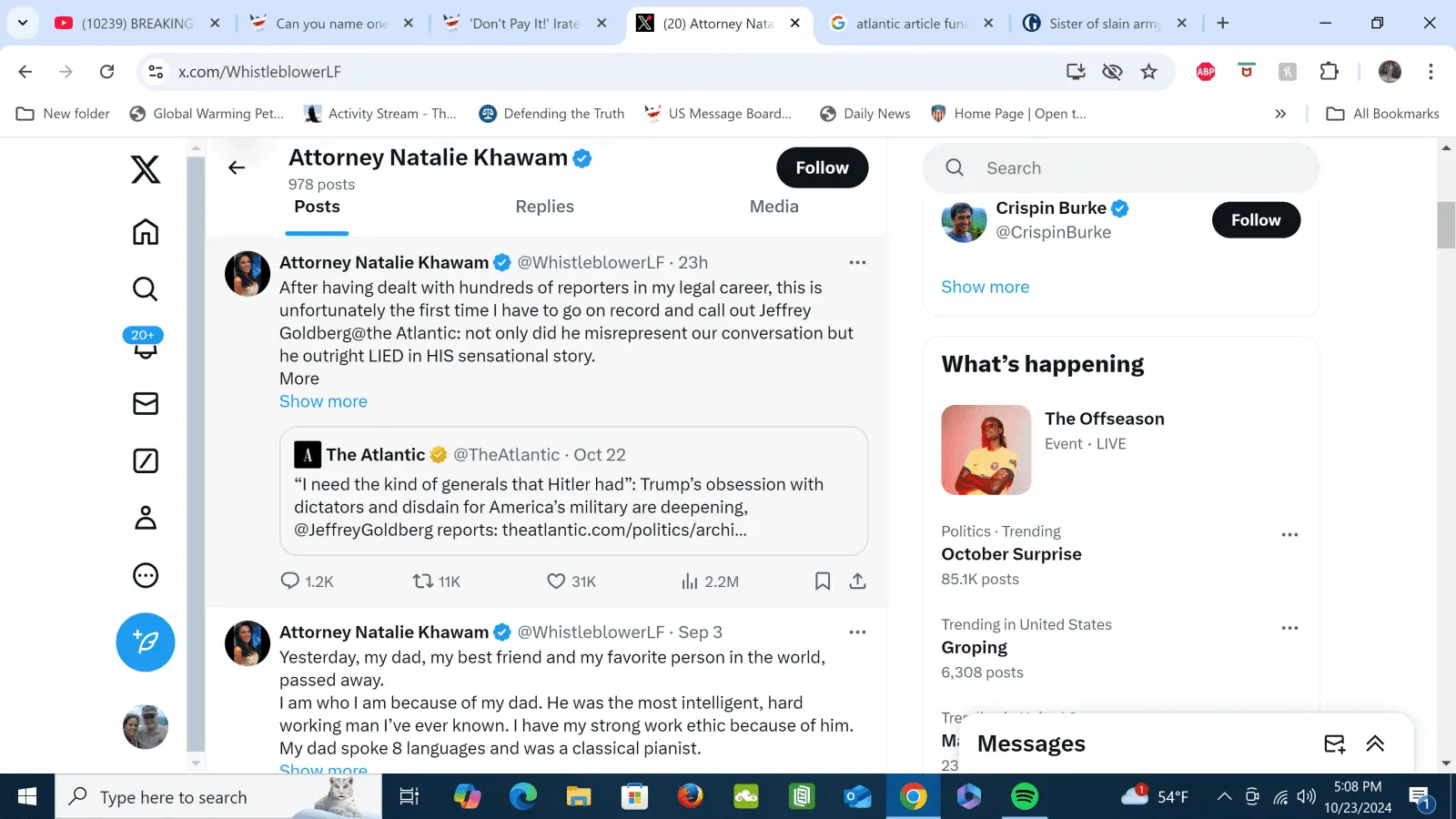The image size is (1456, 819).
Task: Open X home timeline icon
Action: [146, 232]
